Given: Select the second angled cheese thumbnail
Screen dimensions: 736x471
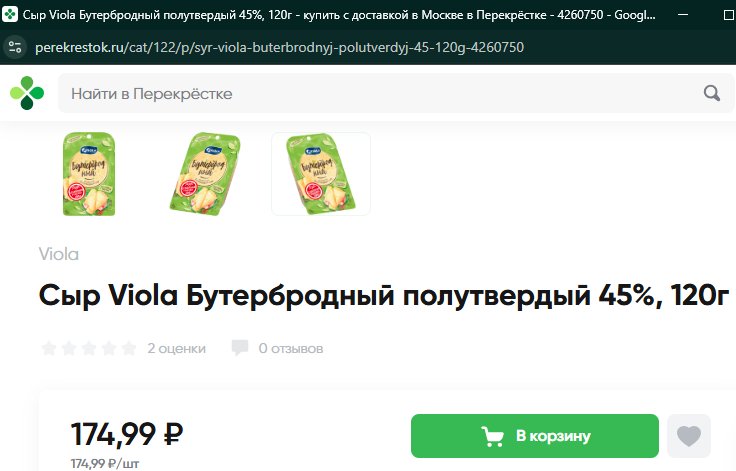Looking at the screenshot, I should pyautogui.click(x=205, y=174).
